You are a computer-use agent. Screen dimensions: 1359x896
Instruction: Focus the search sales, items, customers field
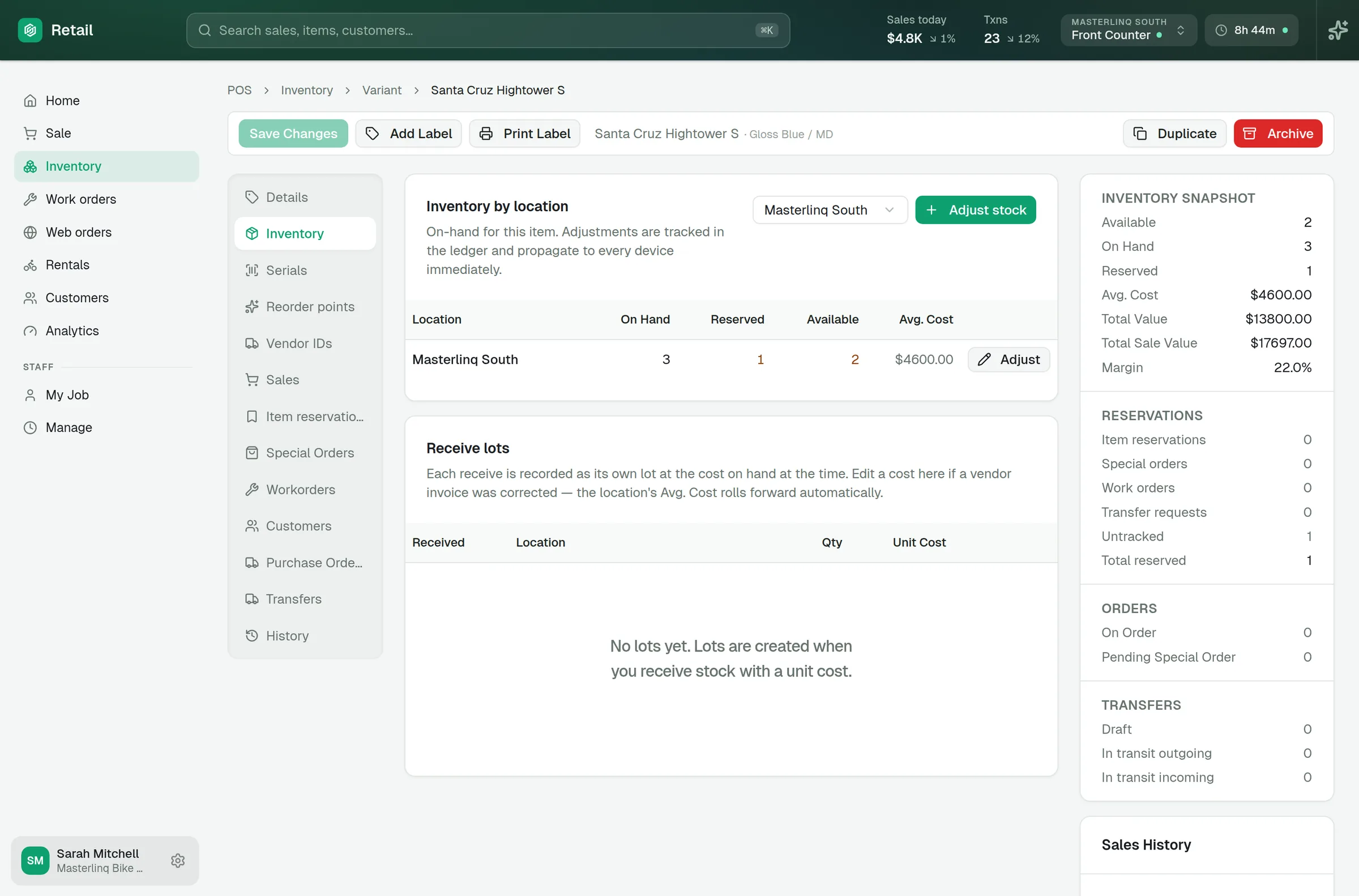click(x=488, y=31)
